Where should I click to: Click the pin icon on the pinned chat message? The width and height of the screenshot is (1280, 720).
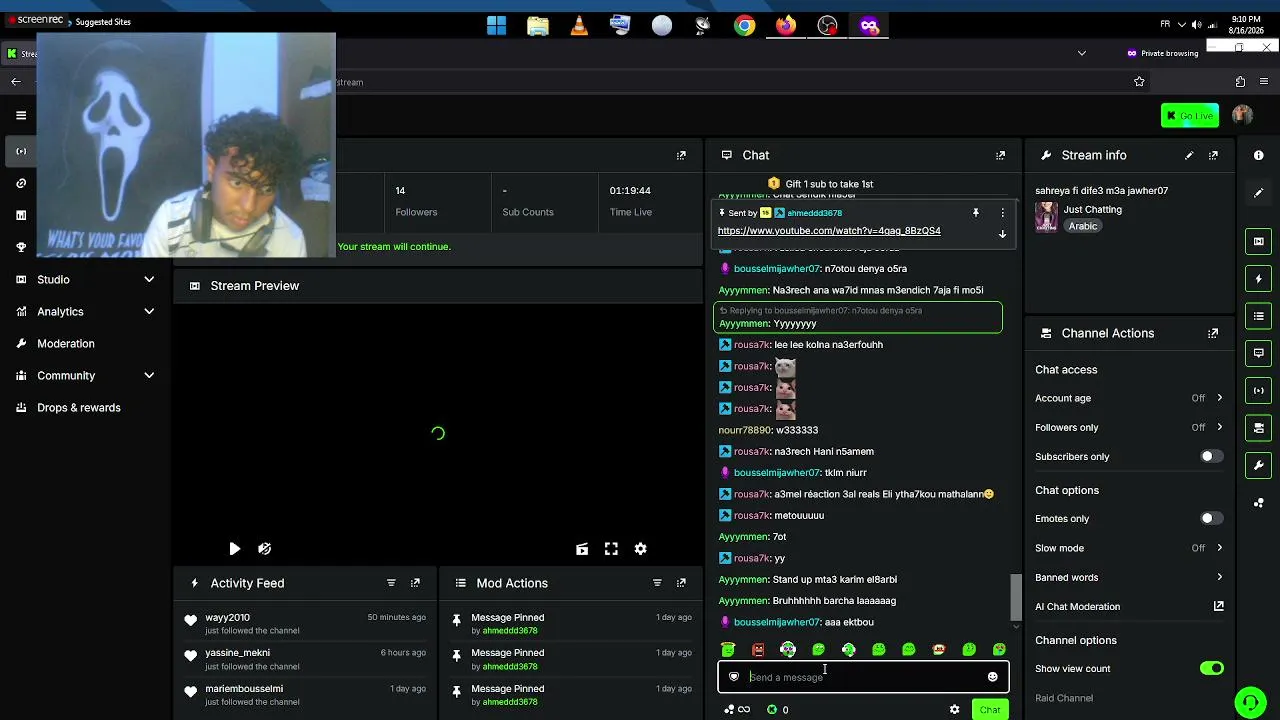pyautogui.click(x=975, y=213)
